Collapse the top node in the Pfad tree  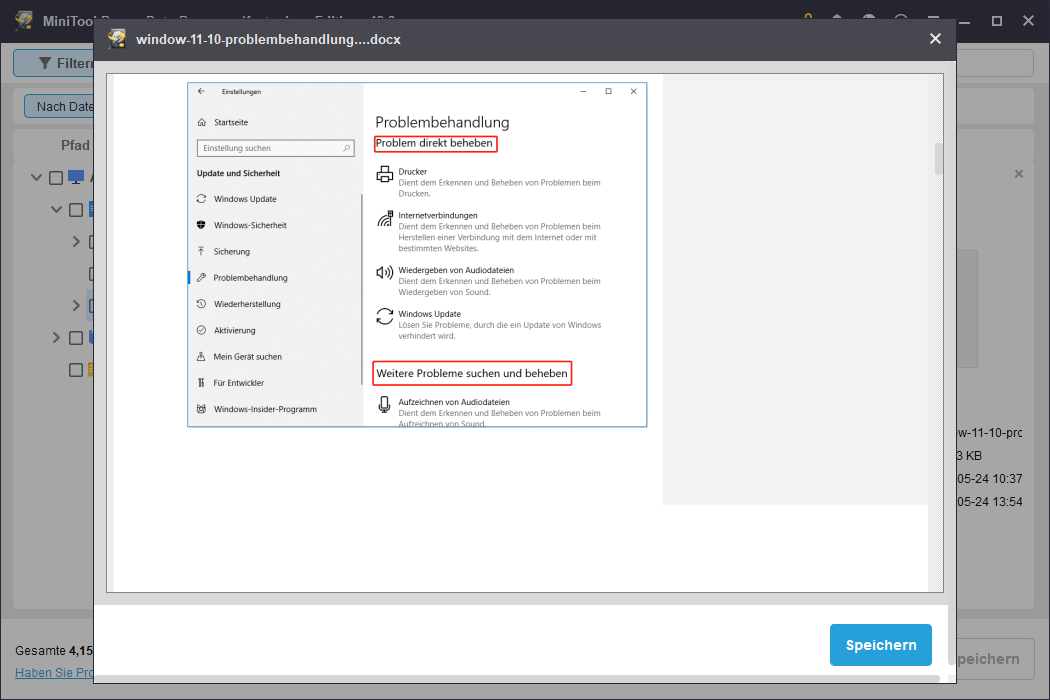pyautogui.click(x=35, y=178)
